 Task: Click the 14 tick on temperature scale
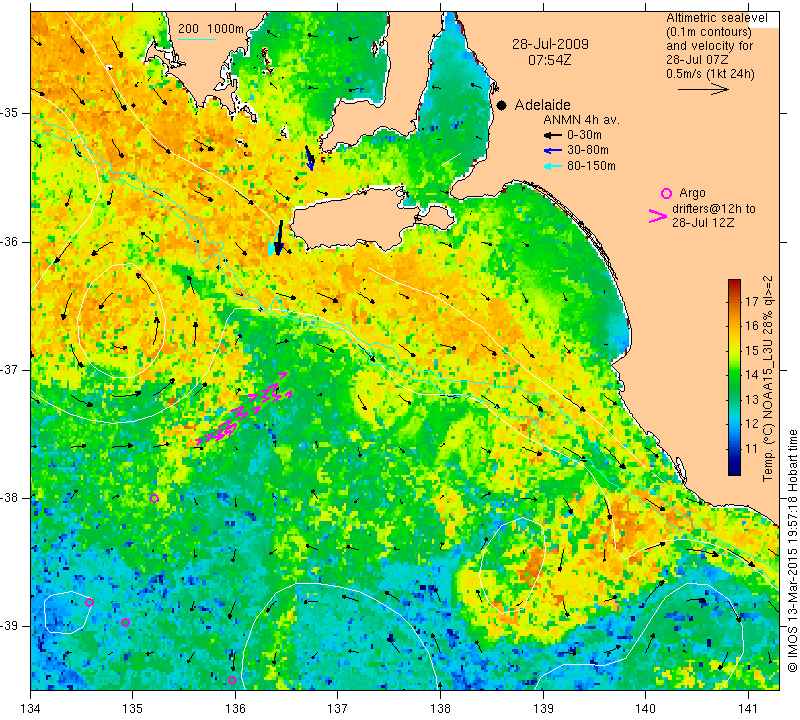click(752, 375)
